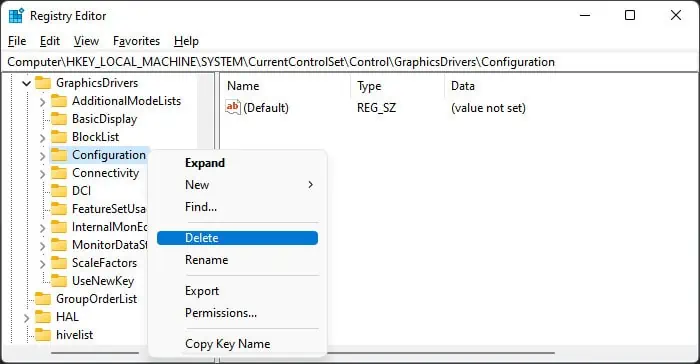Expand the BlockList key

tap(42, 138)
